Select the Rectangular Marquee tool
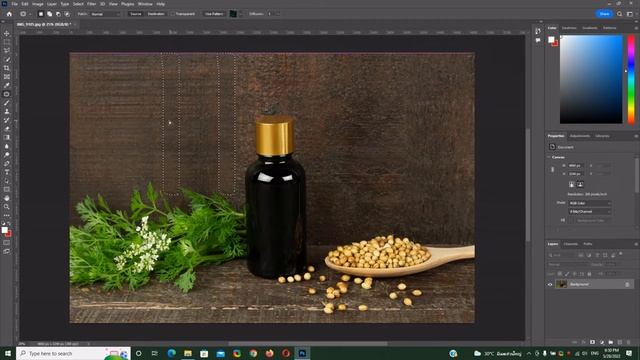 point(7,42)
